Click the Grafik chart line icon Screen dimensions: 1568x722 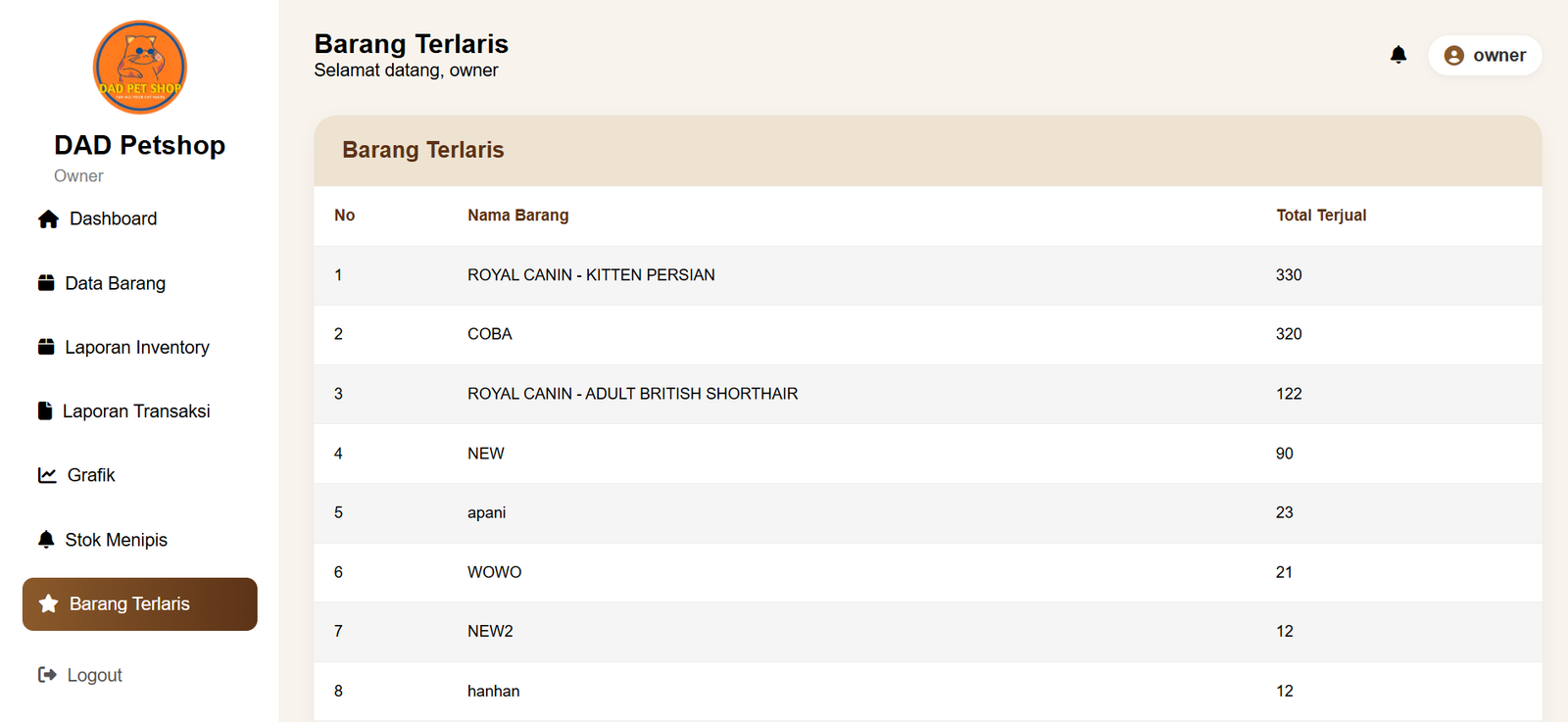(x=47, y=475)
